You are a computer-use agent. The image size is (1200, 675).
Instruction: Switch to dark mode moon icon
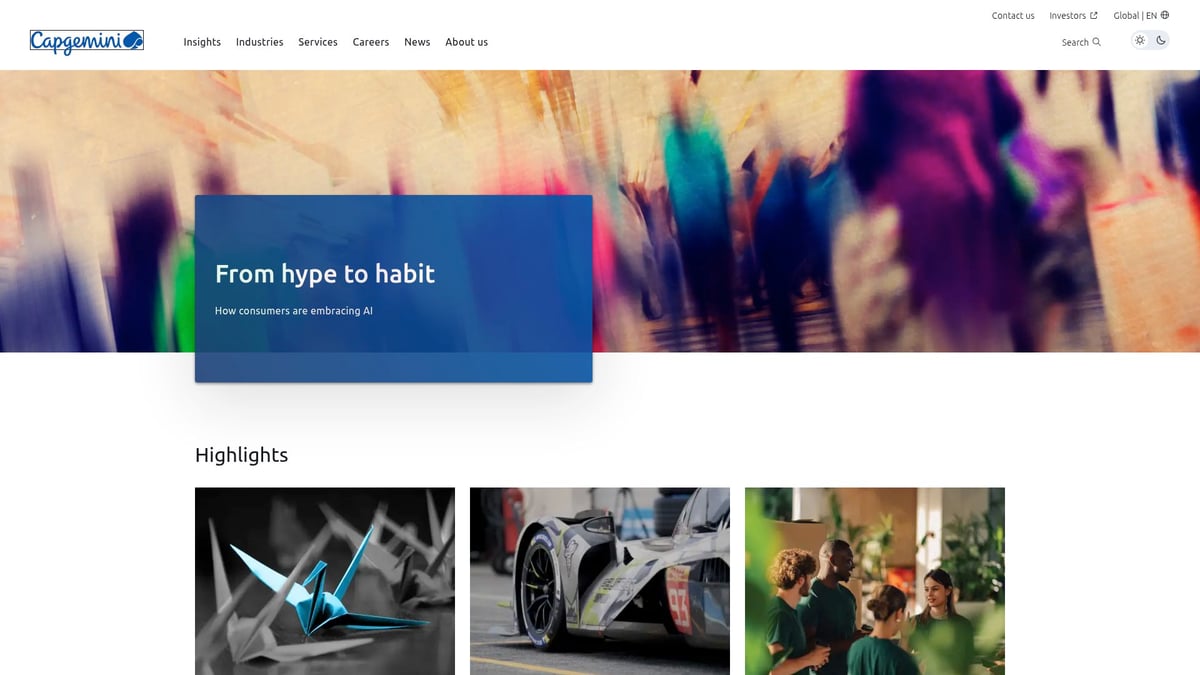click(1161, 41)
